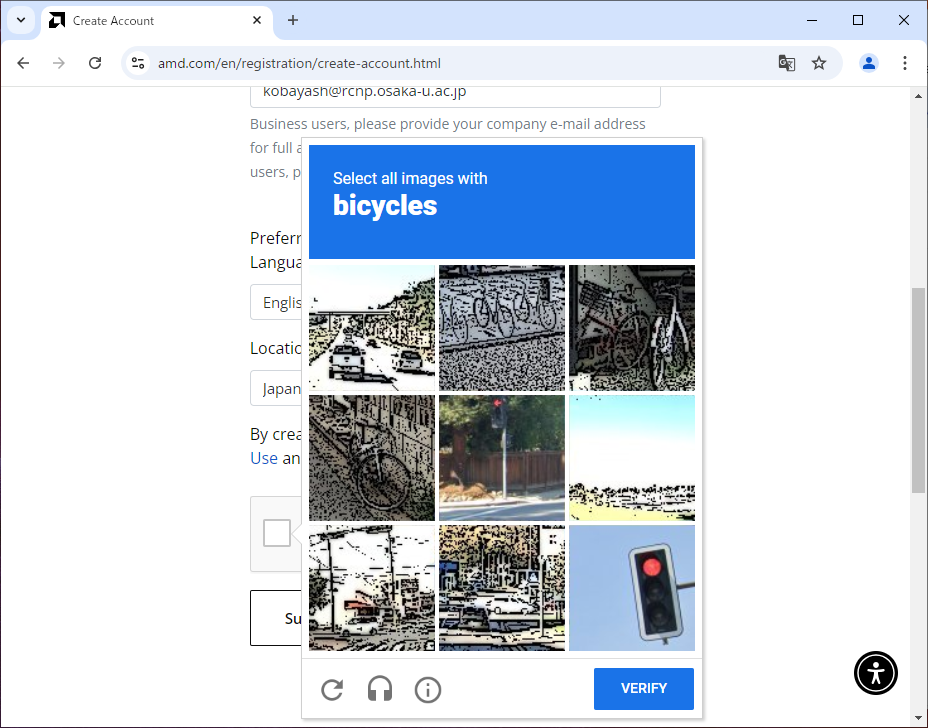Viewport: 928px width, 728px height.
Task: Expand the tab search chevron
Action: 20,20
